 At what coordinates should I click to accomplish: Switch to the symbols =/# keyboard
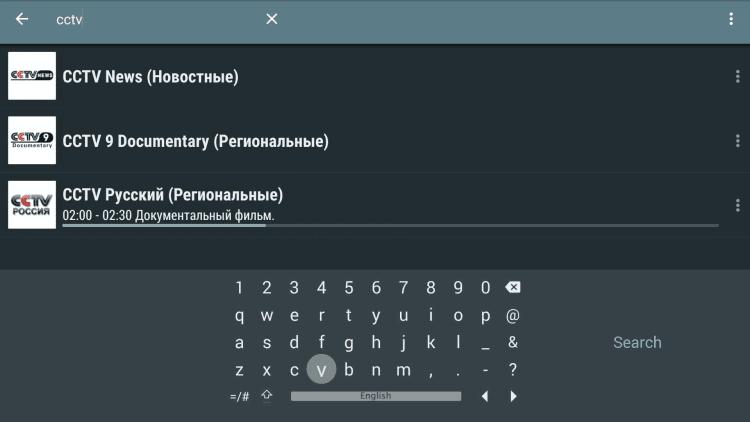point(240,396)
